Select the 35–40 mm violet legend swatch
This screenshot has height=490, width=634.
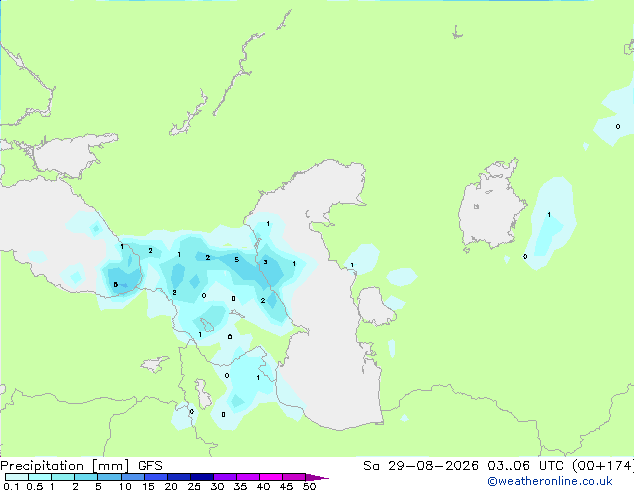248,477
